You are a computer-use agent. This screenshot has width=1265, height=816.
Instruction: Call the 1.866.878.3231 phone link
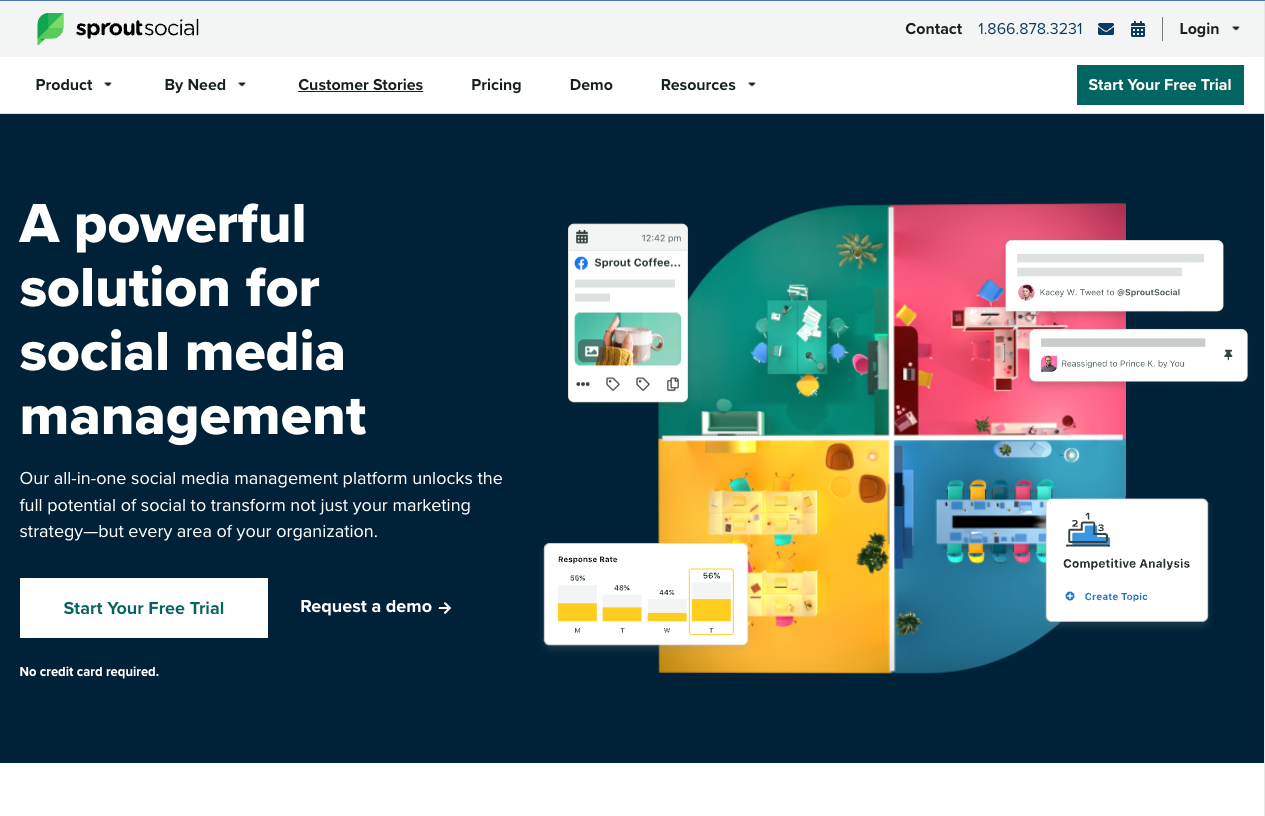(1030, 29)
